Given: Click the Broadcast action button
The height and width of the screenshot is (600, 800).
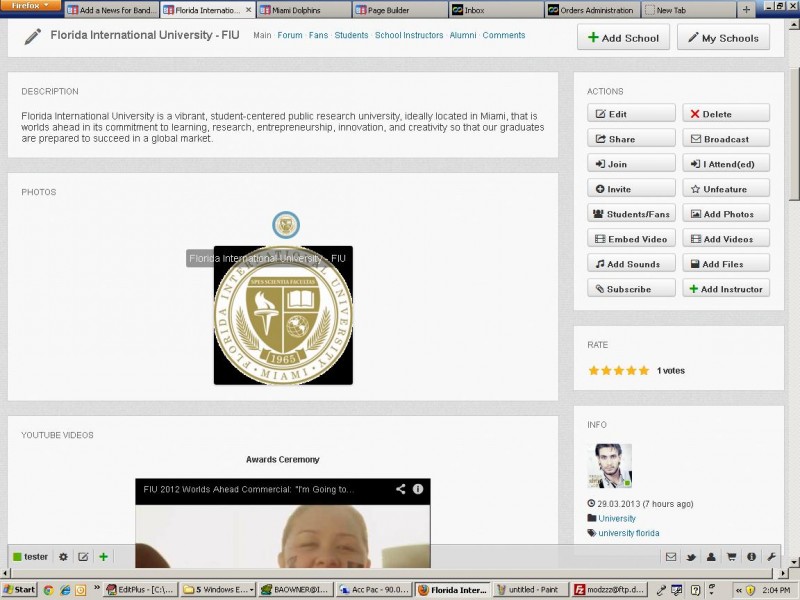Looking at the screenshot, I should [726, 139].
